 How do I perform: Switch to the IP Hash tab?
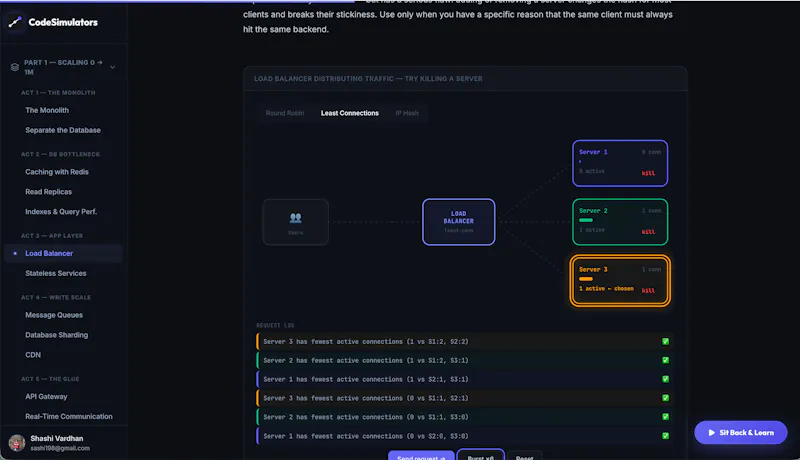(407, 113)
